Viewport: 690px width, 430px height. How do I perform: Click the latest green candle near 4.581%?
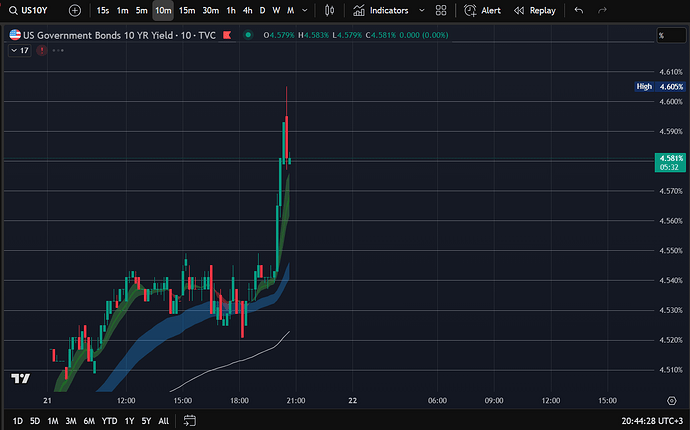(x=290, y=161)
